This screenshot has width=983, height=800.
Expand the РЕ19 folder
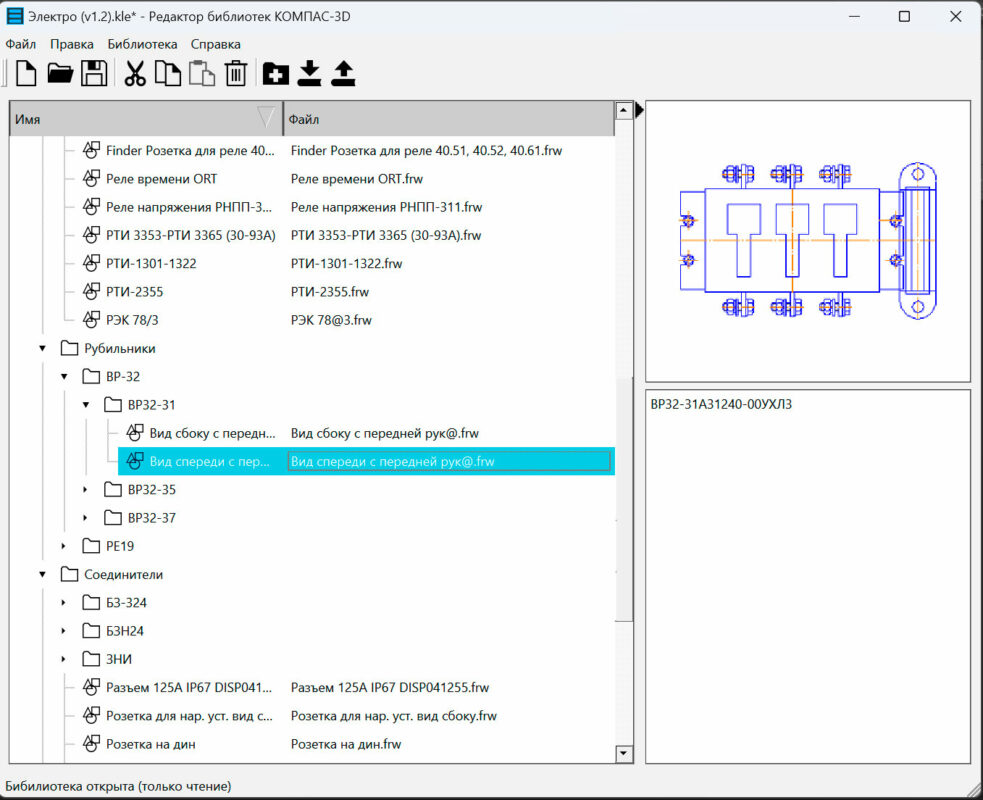pos(64,546)
